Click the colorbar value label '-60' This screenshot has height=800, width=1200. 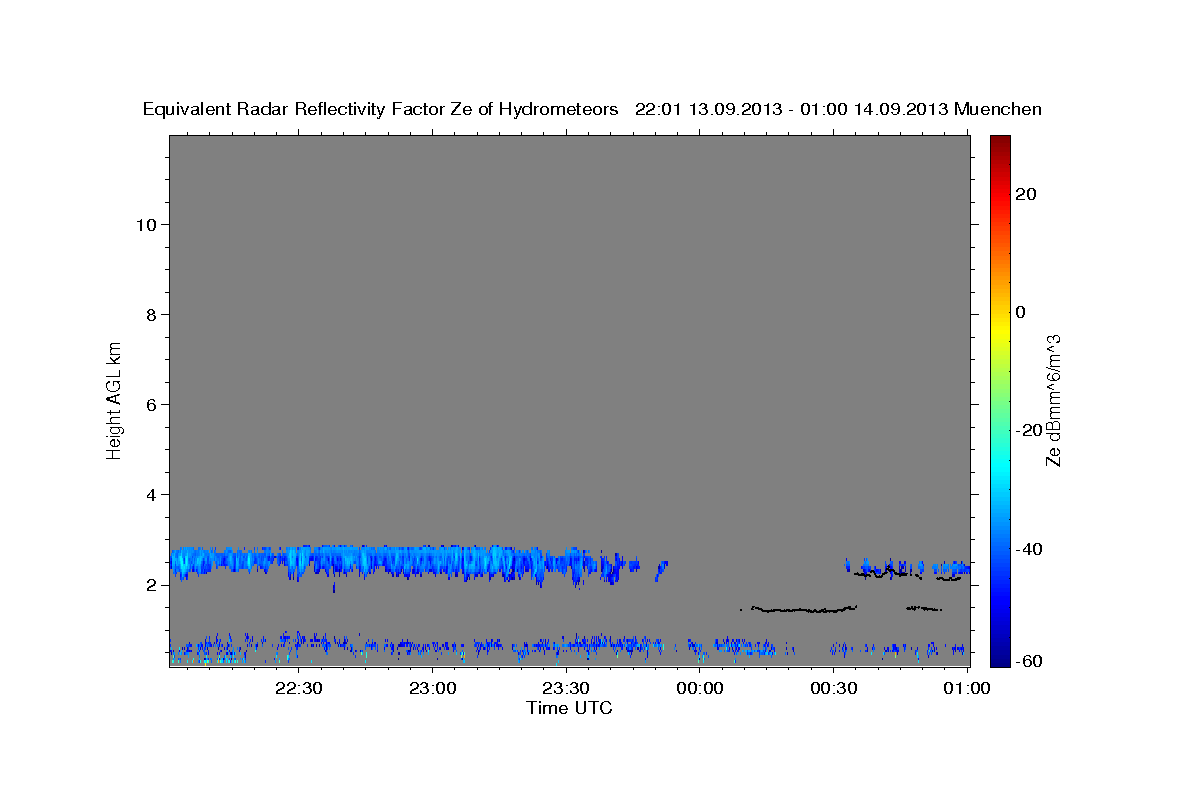click(1030, 662)
